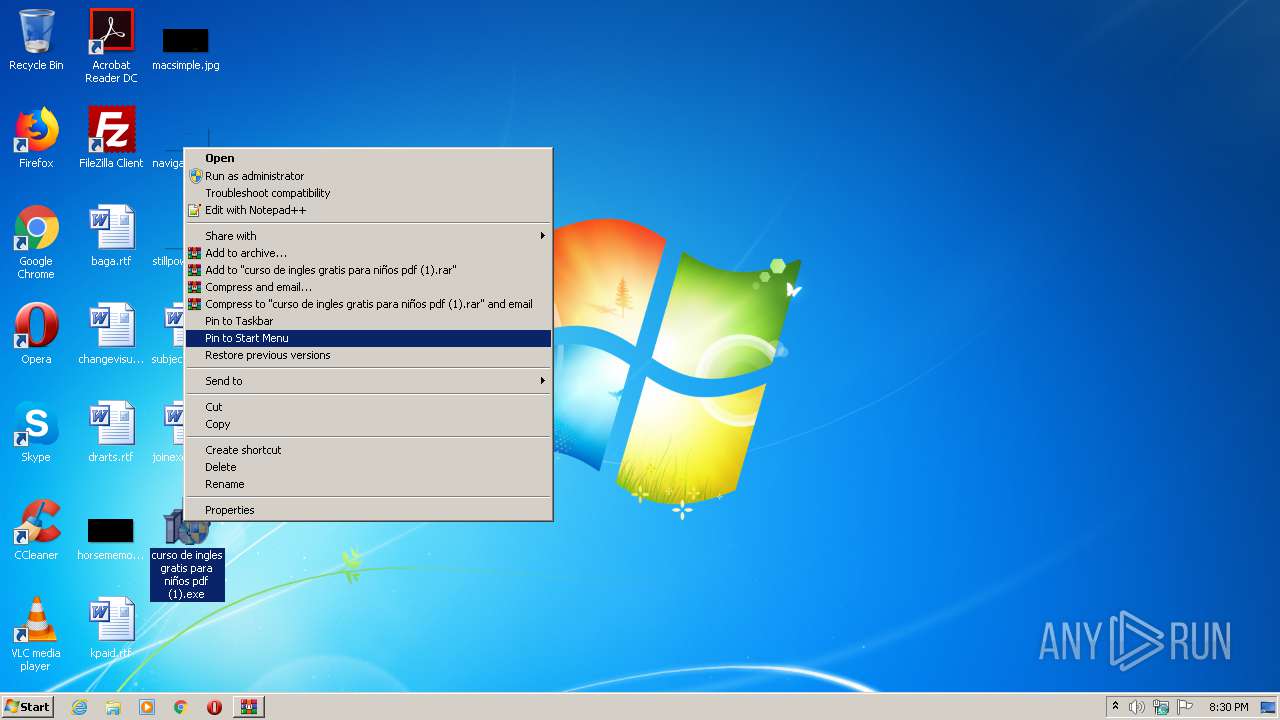Open the Action Center flag icon
1280x720 pixels.
click(x=1185, y=707)
